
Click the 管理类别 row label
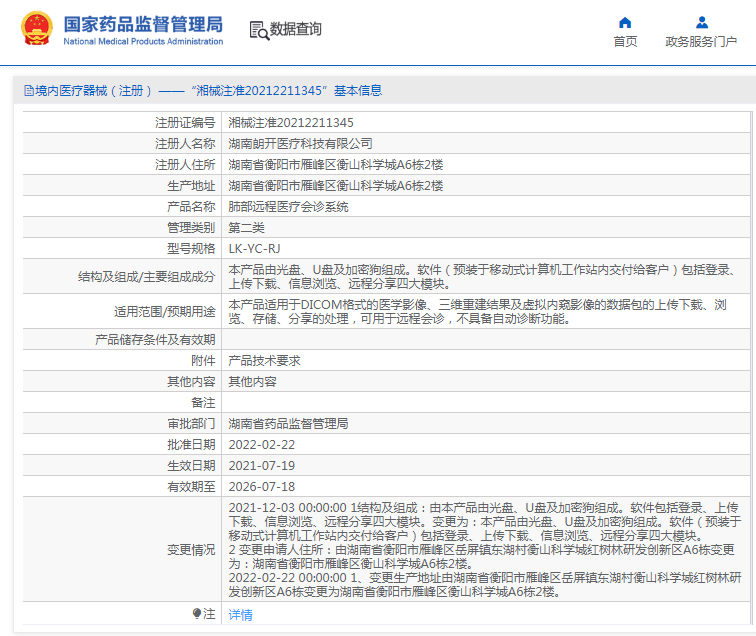191,228
